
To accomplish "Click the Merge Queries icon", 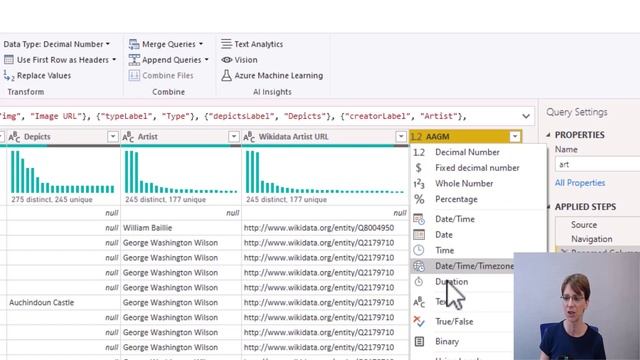I will pos(134,44).
